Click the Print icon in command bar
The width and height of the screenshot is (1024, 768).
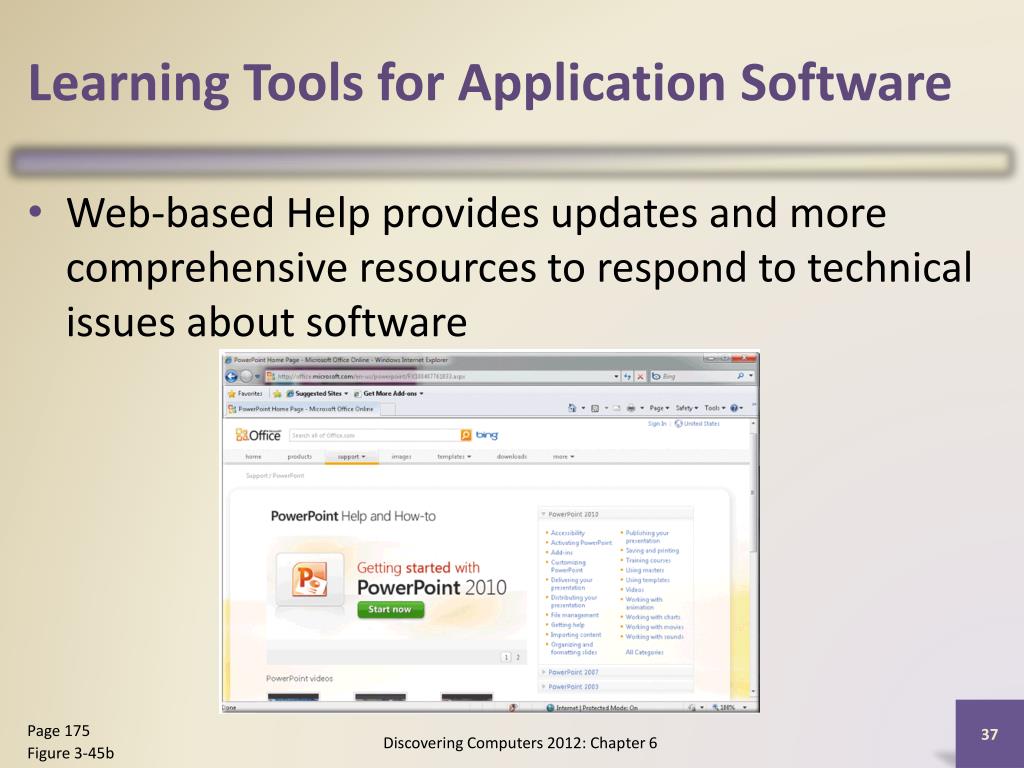631,408
